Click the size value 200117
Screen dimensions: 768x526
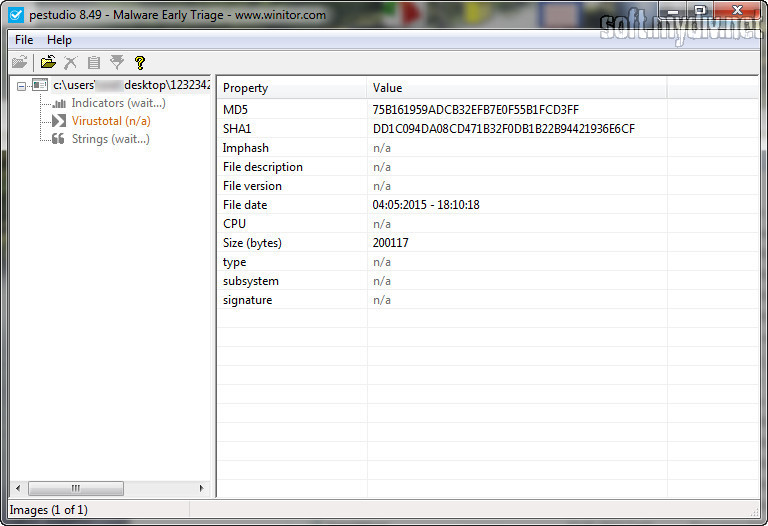pyautogui.click(x=390, y=243)
